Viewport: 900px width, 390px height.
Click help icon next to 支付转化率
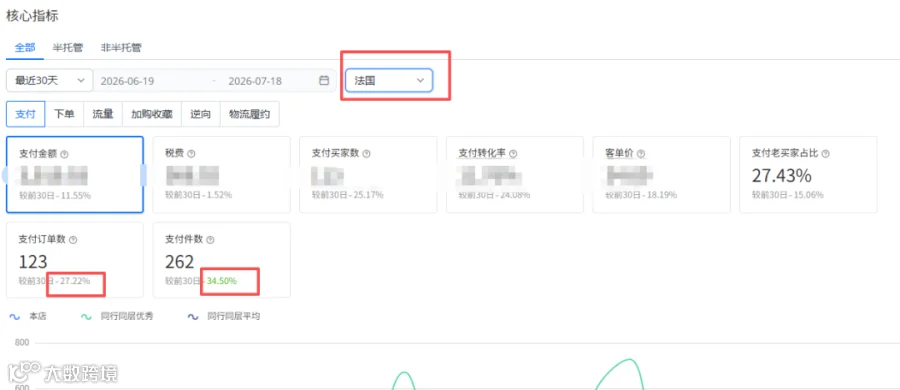513,154
